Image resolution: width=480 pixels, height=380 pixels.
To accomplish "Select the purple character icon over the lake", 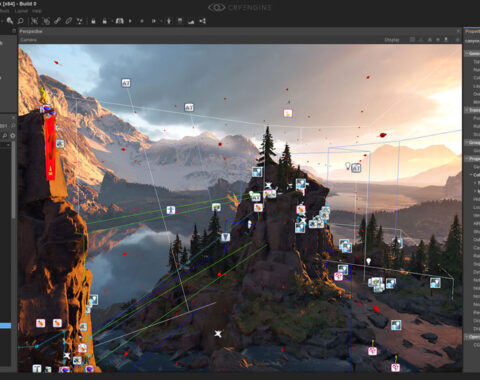I will (x=171, y=210).
